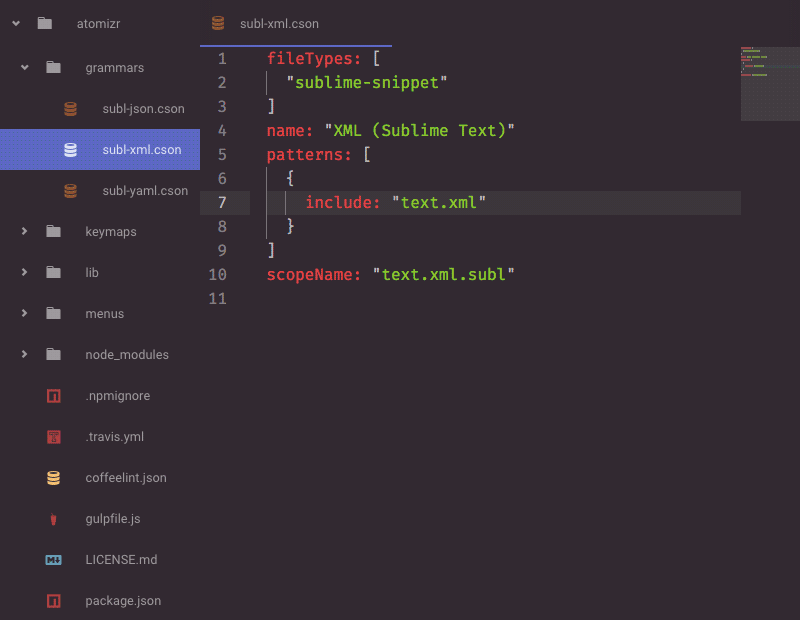The height and width of the screenshot is (620, 800).
Task: Click the database icon on the subl-xml.cson tab
Action: (219, 24)
